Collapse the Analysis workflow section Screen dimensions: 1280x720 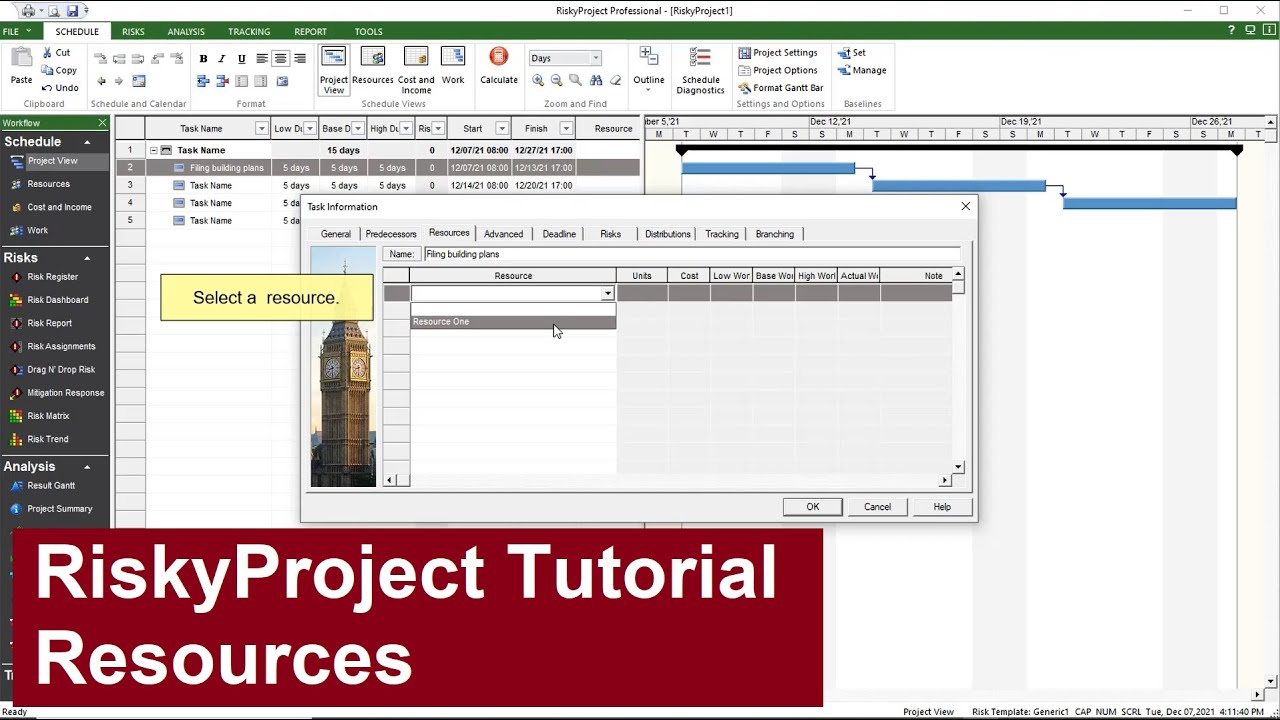[87, 467]
